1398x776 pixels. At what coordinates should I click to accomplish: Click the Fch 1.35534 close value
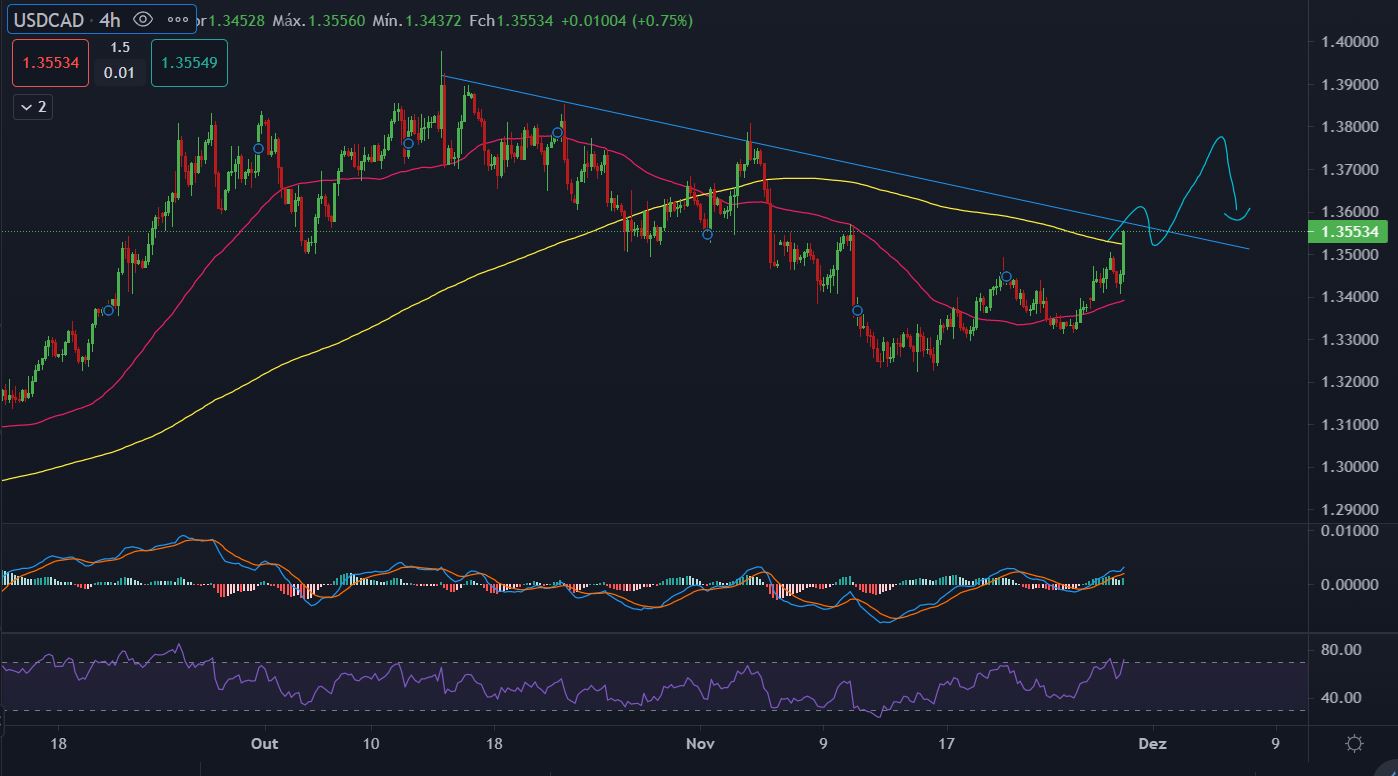tap(511, 20)
